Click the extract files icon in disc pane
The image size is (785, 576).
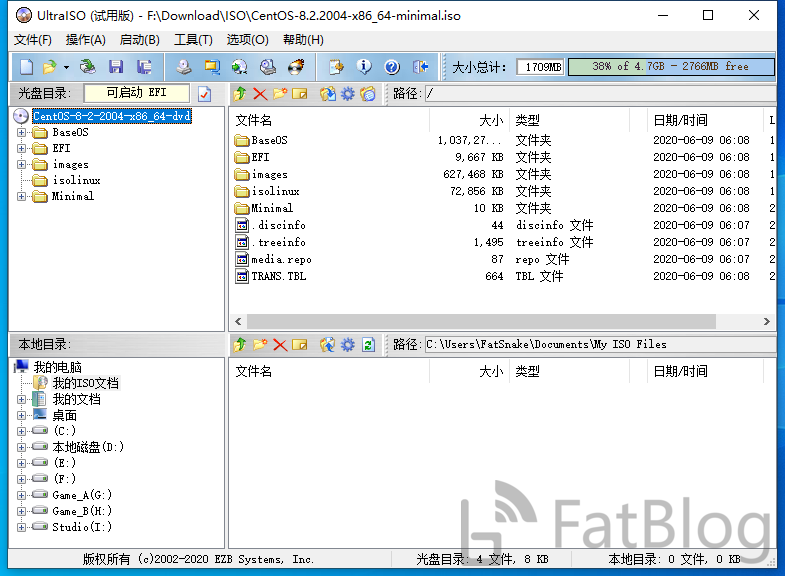328,94
